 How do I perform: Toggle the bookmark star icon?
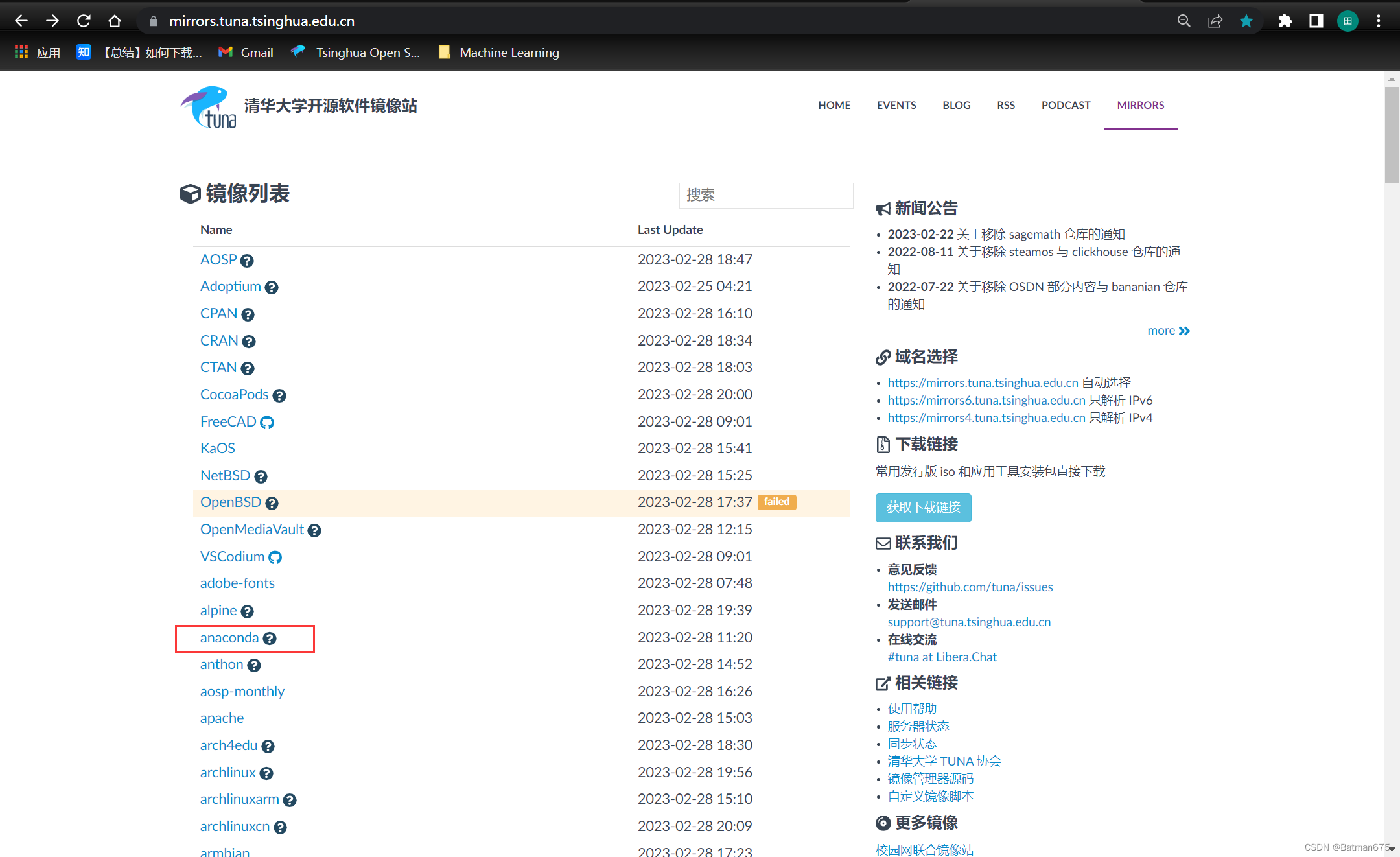[1246, 21]
